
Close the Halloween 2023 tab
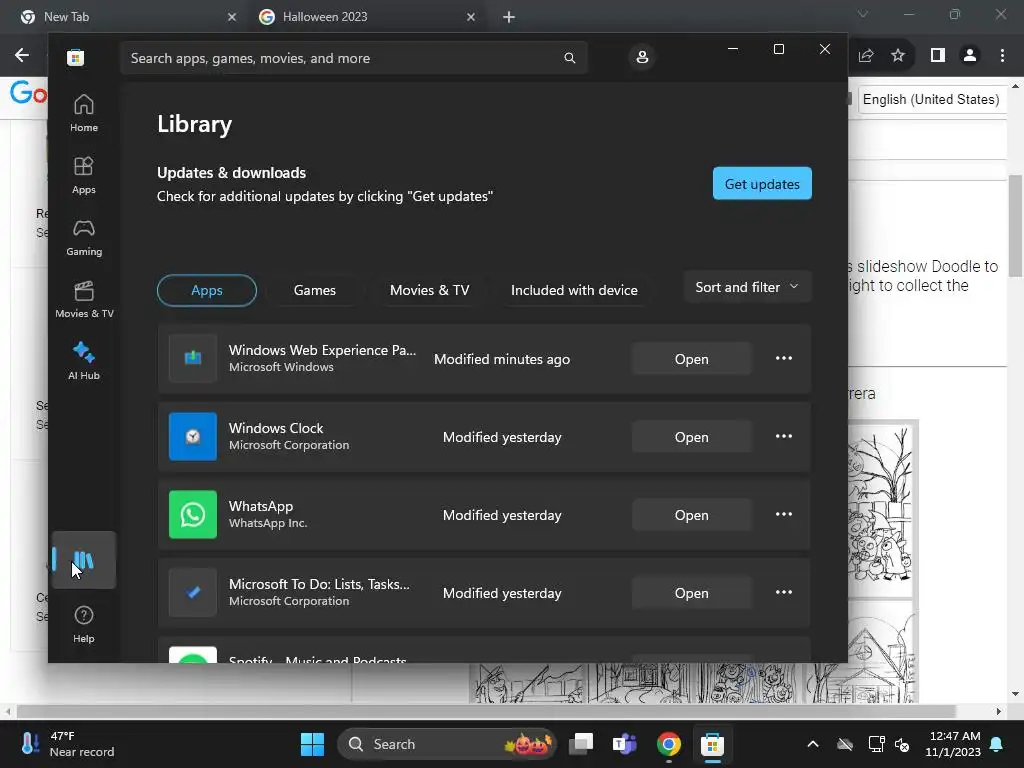tap(471, 17)
